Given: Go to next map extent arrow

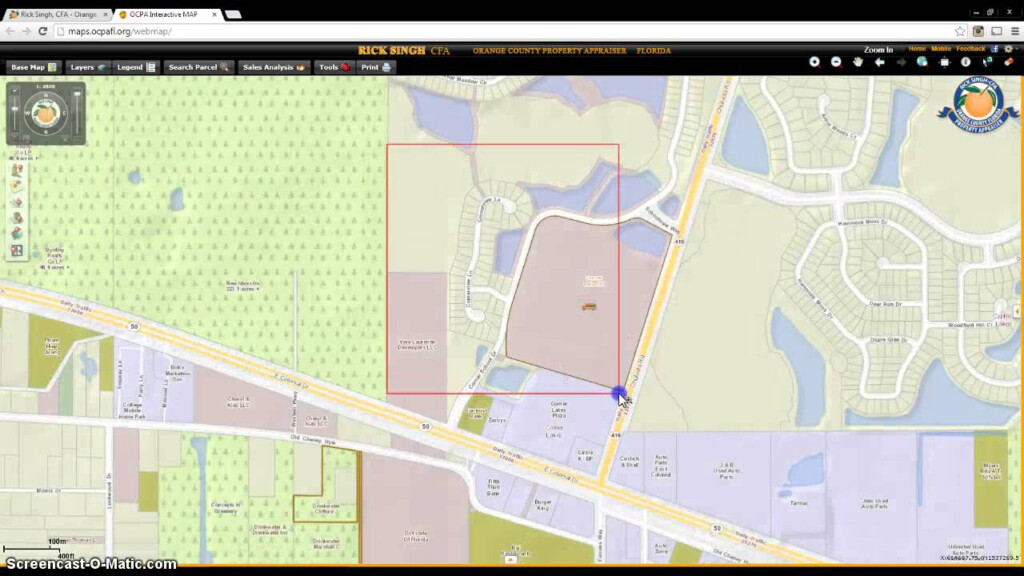Looking at the screenshot, I should point(901,62).
